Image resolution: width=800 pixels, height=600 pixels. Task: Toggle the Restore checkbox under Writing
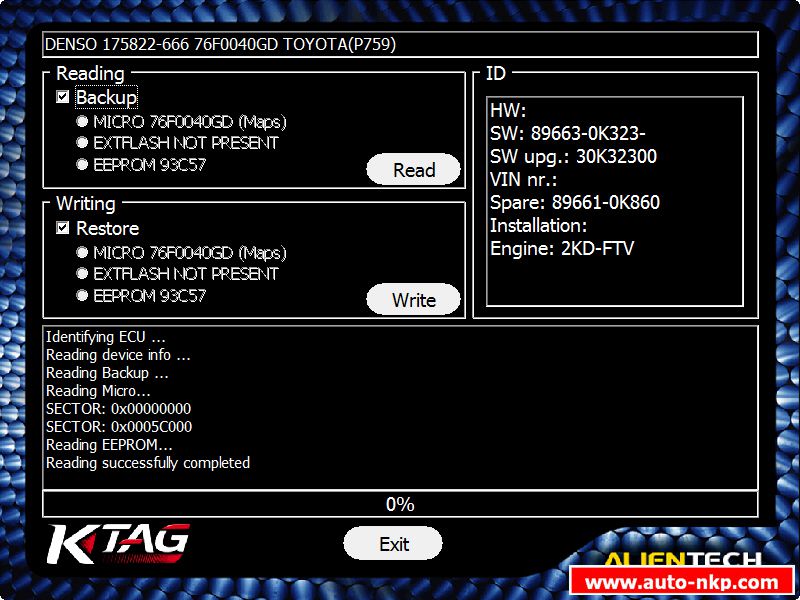[x=63, y=228]
